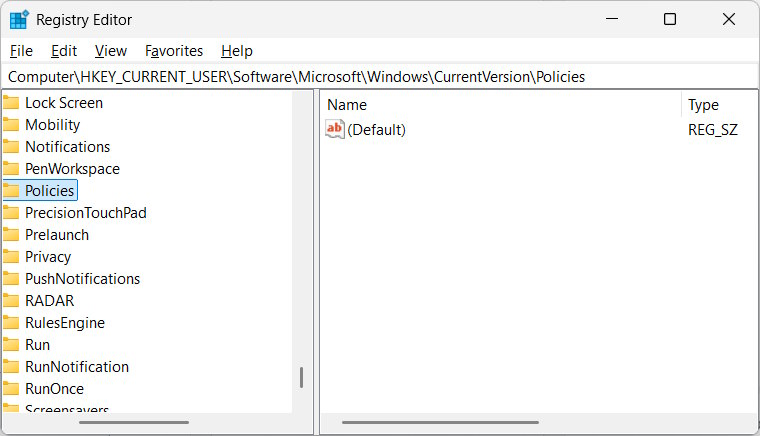Click the Notifications folder icon

(x=11, y=146)
